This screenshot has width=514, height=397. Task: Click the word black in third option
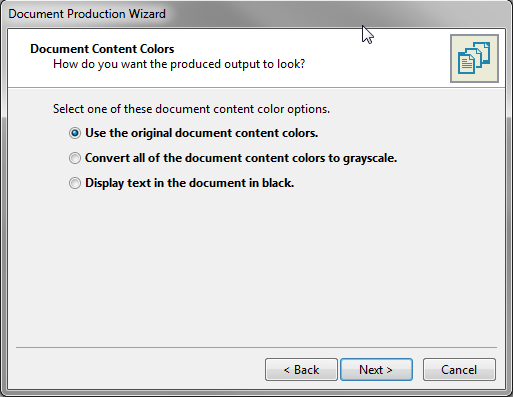pyautogui.click(x=278, y=183)
